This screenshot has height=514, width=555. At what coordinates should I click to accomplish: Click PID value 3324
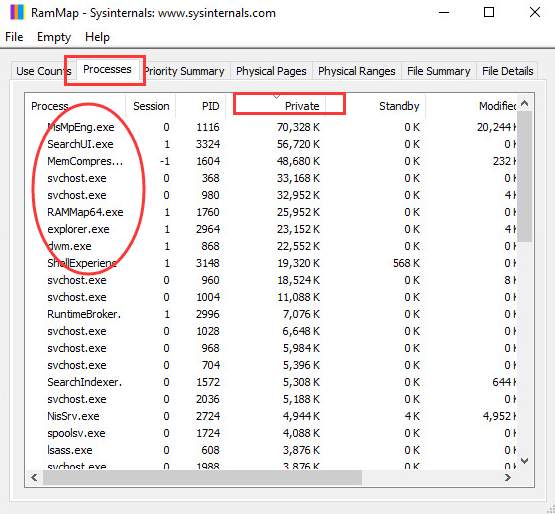click(x=208, y=144)
